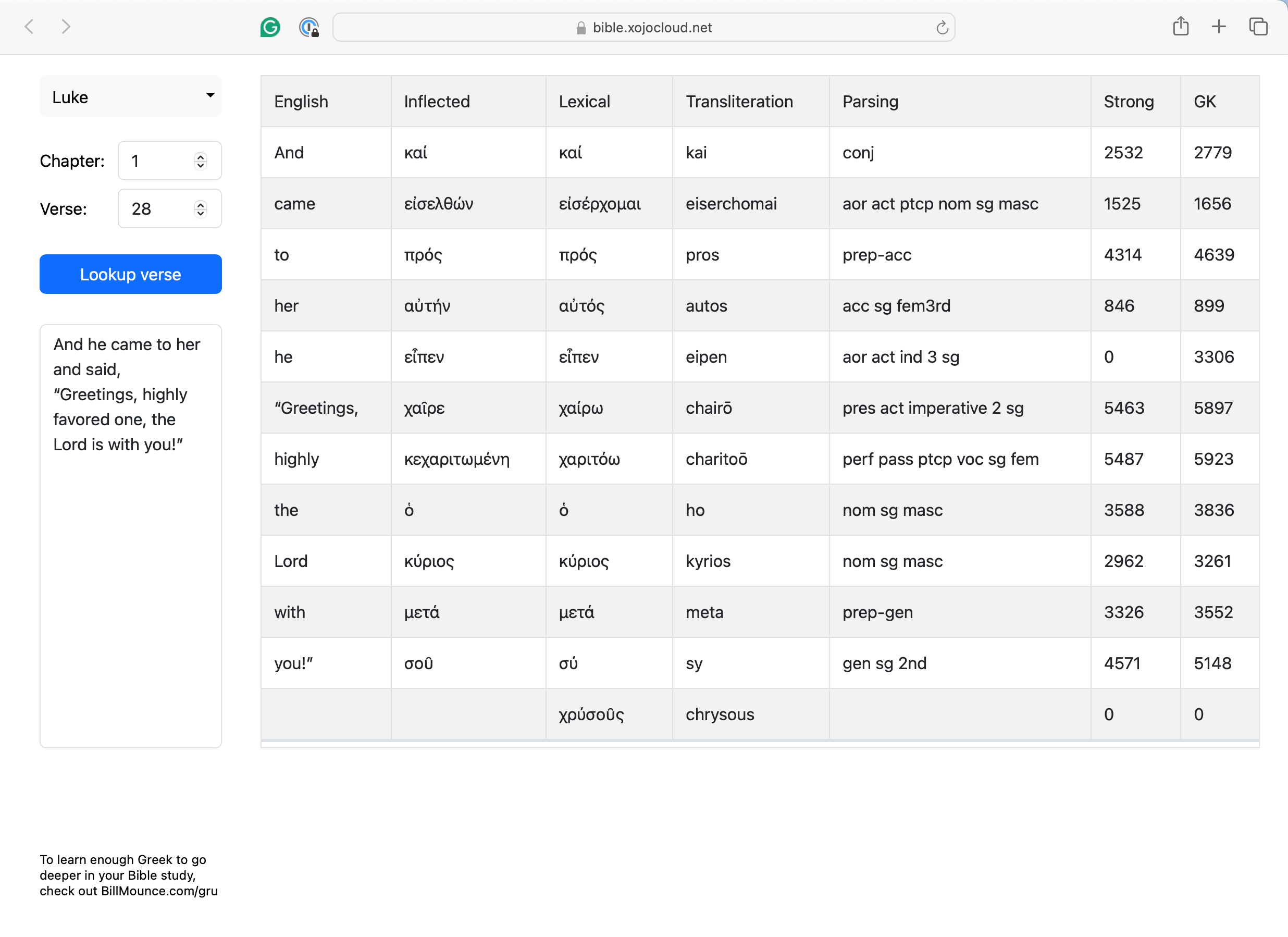This screenshot has width=1288, height=937.
Task: Click the BillMounce.com/gru text
Action: 159,891
